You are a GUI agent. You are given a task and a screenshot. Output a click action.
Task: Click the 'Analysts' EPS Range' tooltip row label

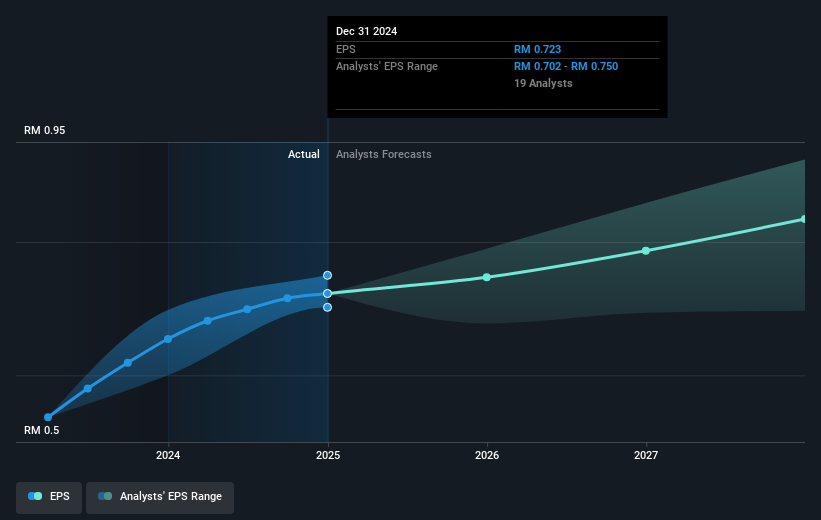coord(387,67)
